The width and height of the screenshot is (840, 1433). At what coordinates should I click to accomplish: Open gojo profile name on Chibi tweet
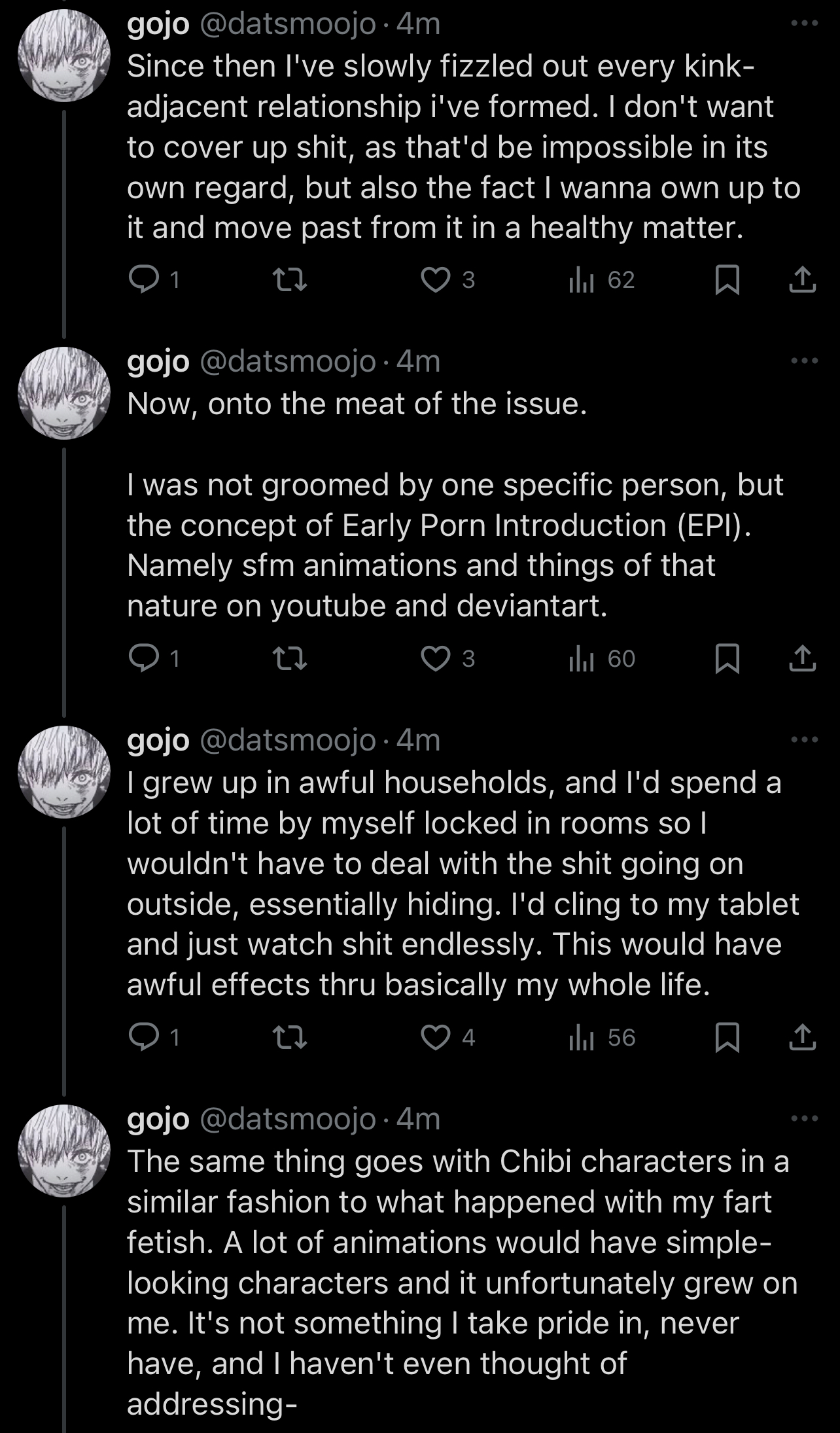158,1120
